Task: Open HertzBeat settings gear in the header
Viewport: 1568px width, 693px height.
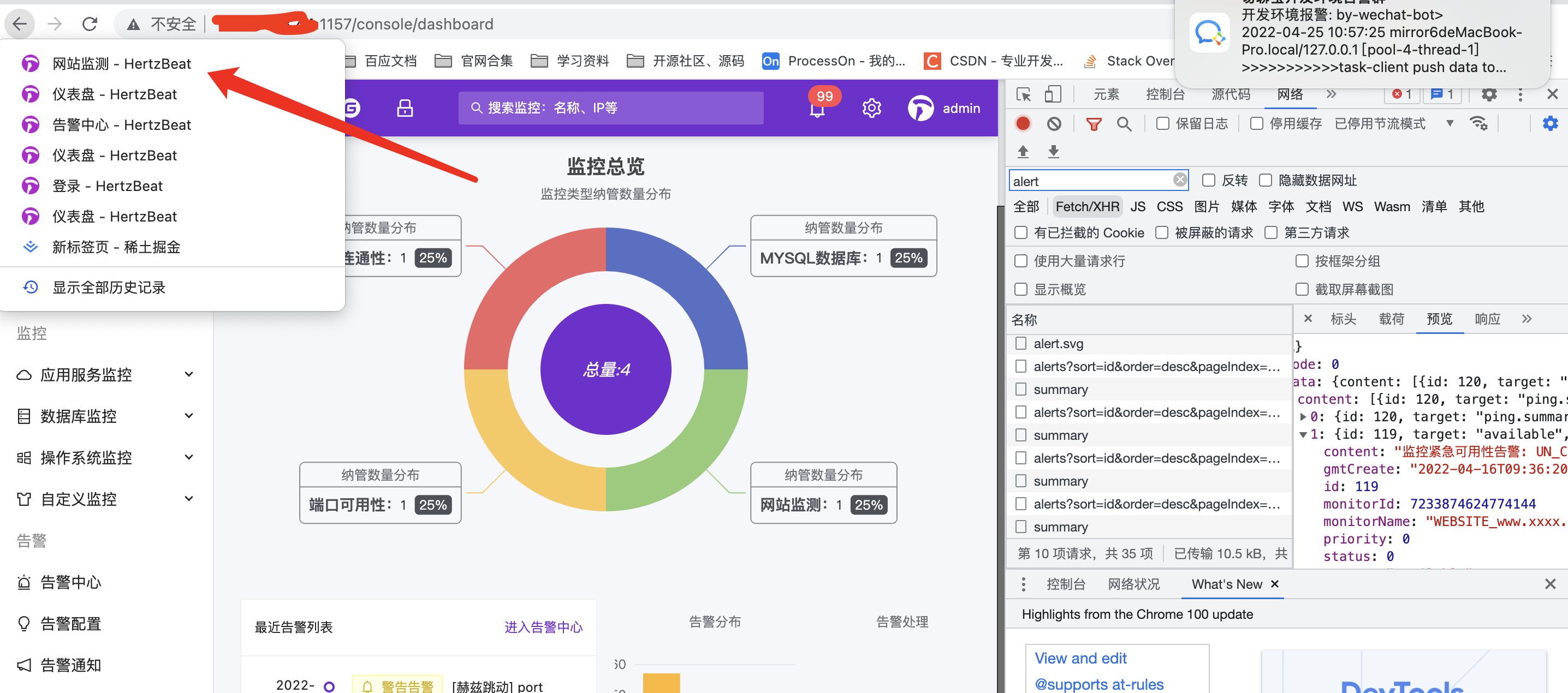Action: click(x=872, y=107)
